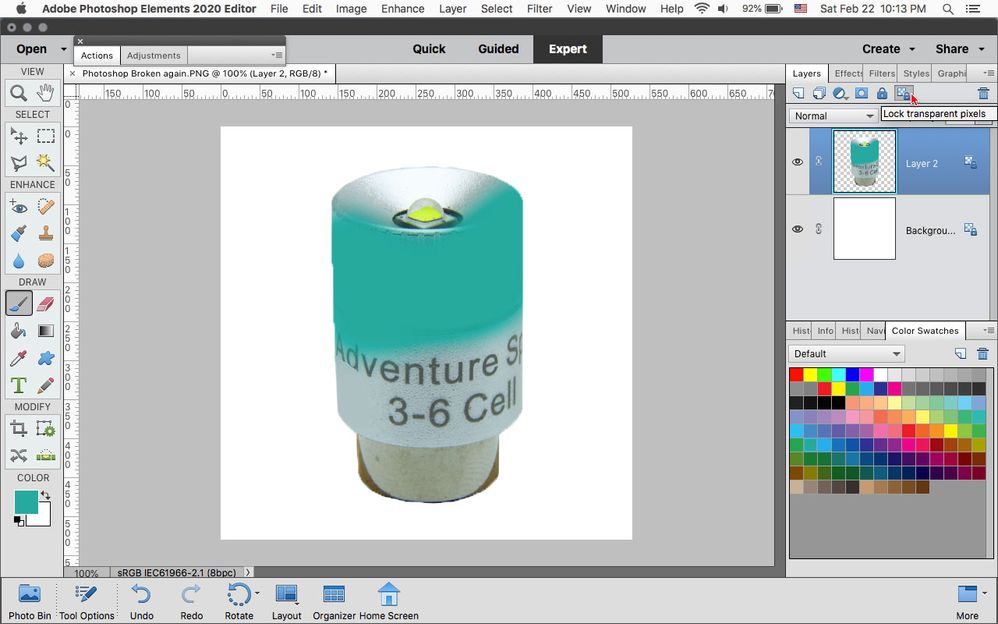
Task: Show the Tool Options panel
Action: coord(87,602)
